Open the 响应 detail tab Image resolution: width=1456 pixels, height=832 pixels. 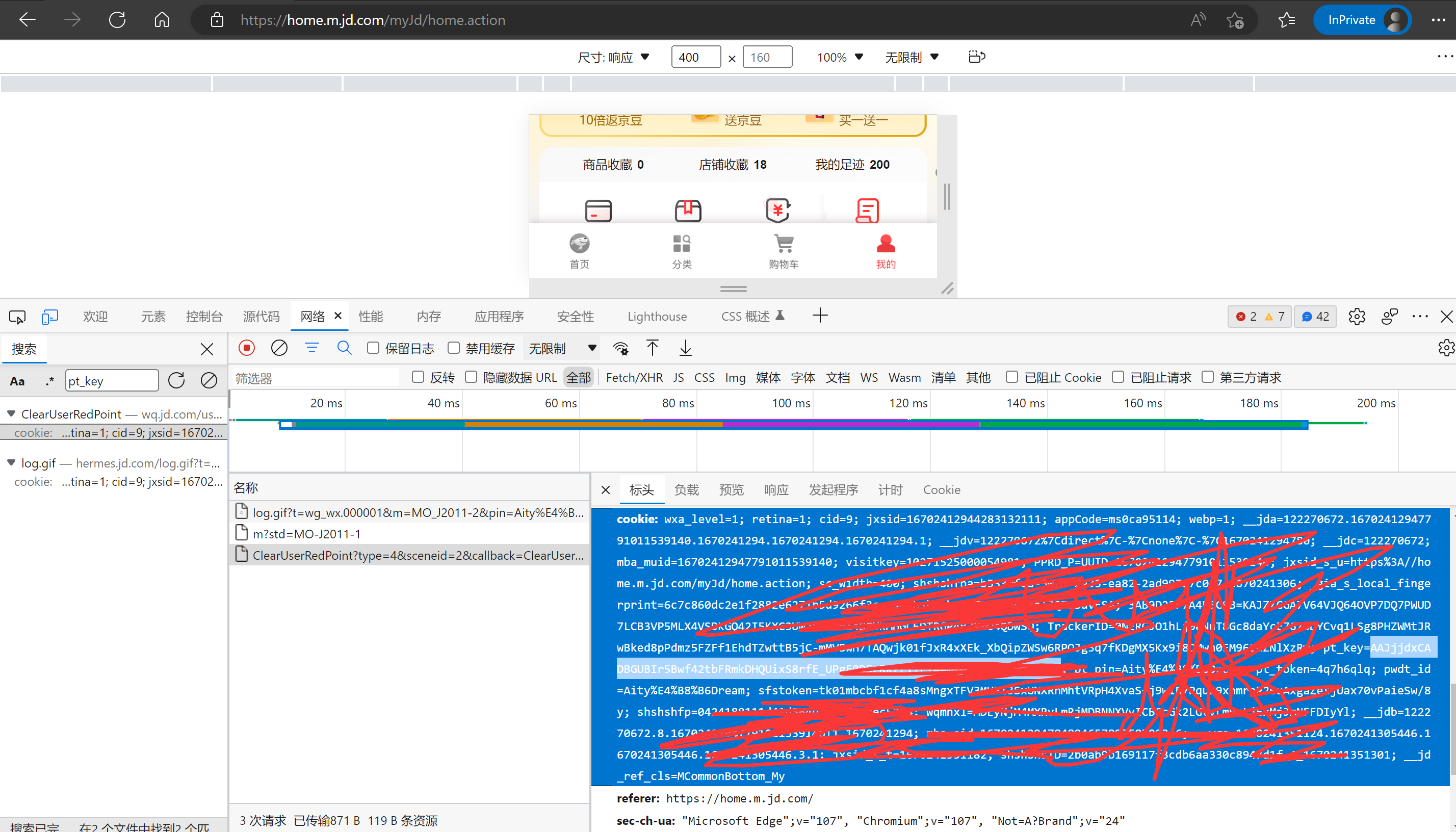tap(776, 490)
